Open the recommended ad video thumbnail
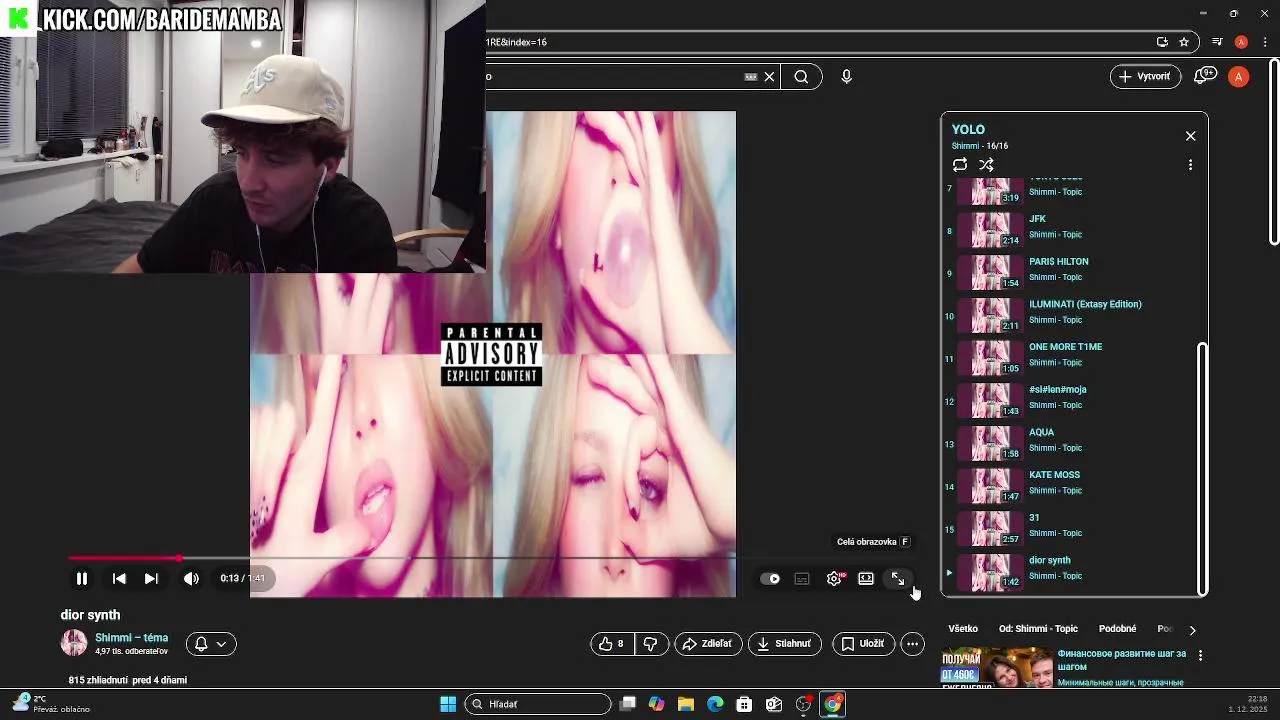The height and width of the screenshot is (720, 1280). click(x=997, y=668)
